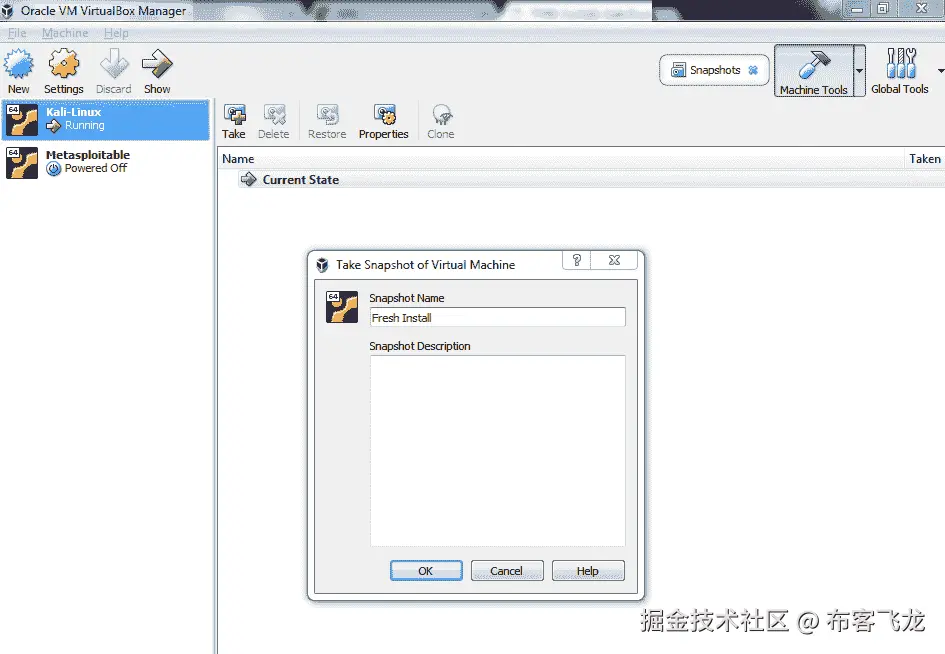Viewport: 945px width, 654px height.
Task: Cancel the Take Snapshot dialog
Action: pos(507,571)
